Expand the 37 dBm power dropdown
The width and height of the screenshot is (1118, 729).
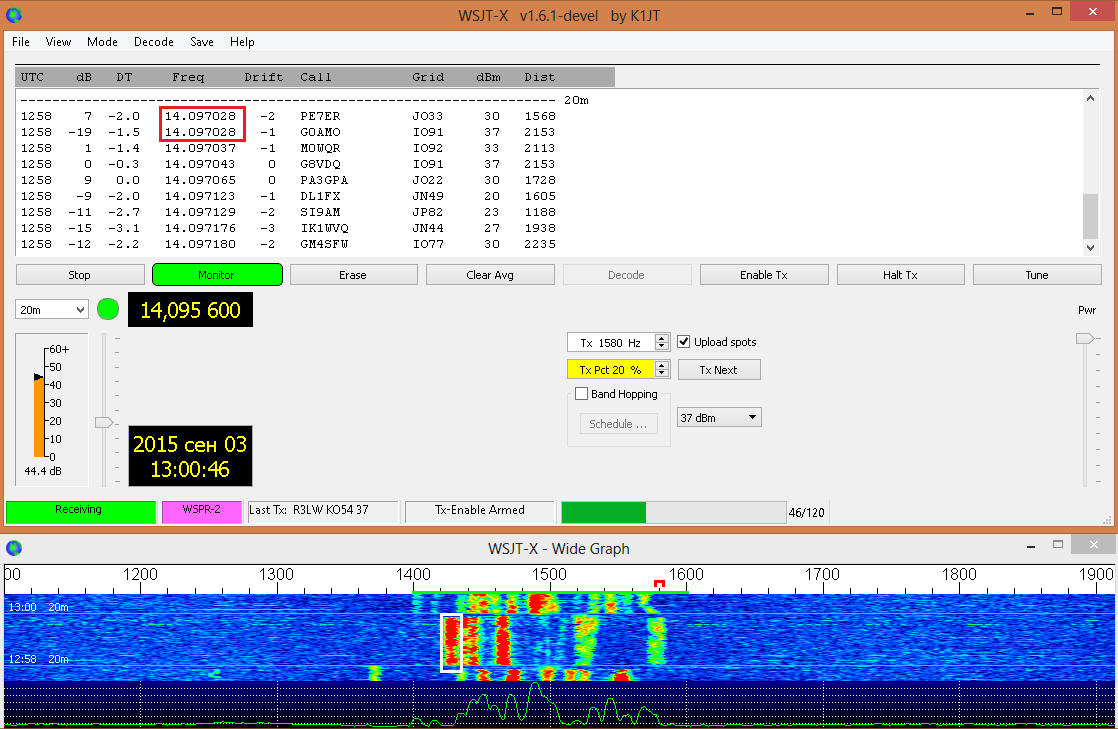click(x=719, y=417)
